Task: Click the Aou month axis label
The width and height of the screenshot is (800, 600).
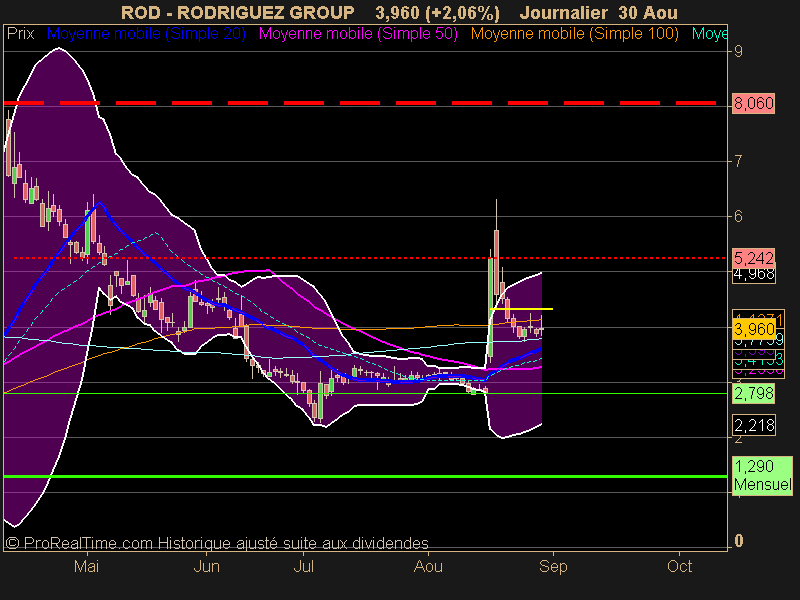Action: [428, 566]
